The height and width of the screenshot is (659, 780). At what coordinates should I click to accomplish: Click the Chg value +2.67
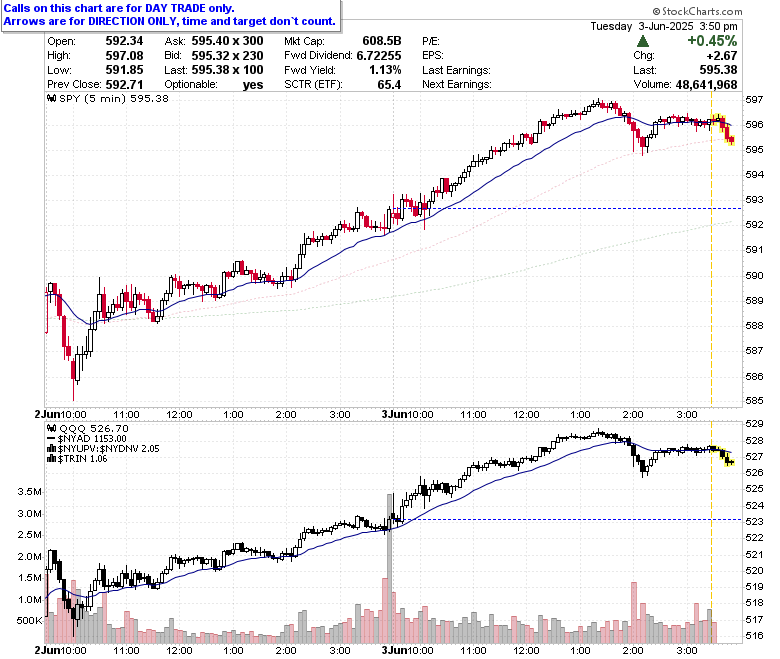721,55
